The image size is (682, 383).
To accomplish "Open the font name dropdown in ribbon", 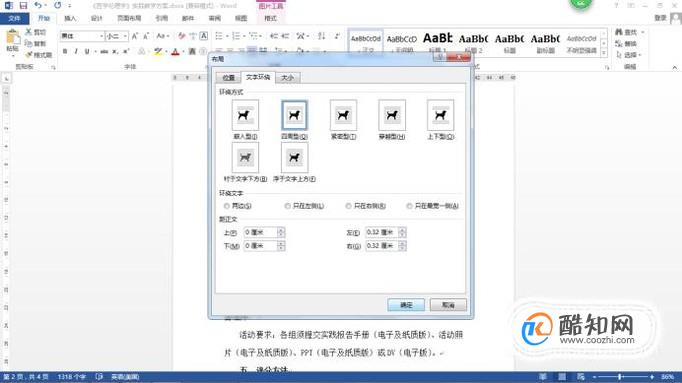I will [101, 36].
